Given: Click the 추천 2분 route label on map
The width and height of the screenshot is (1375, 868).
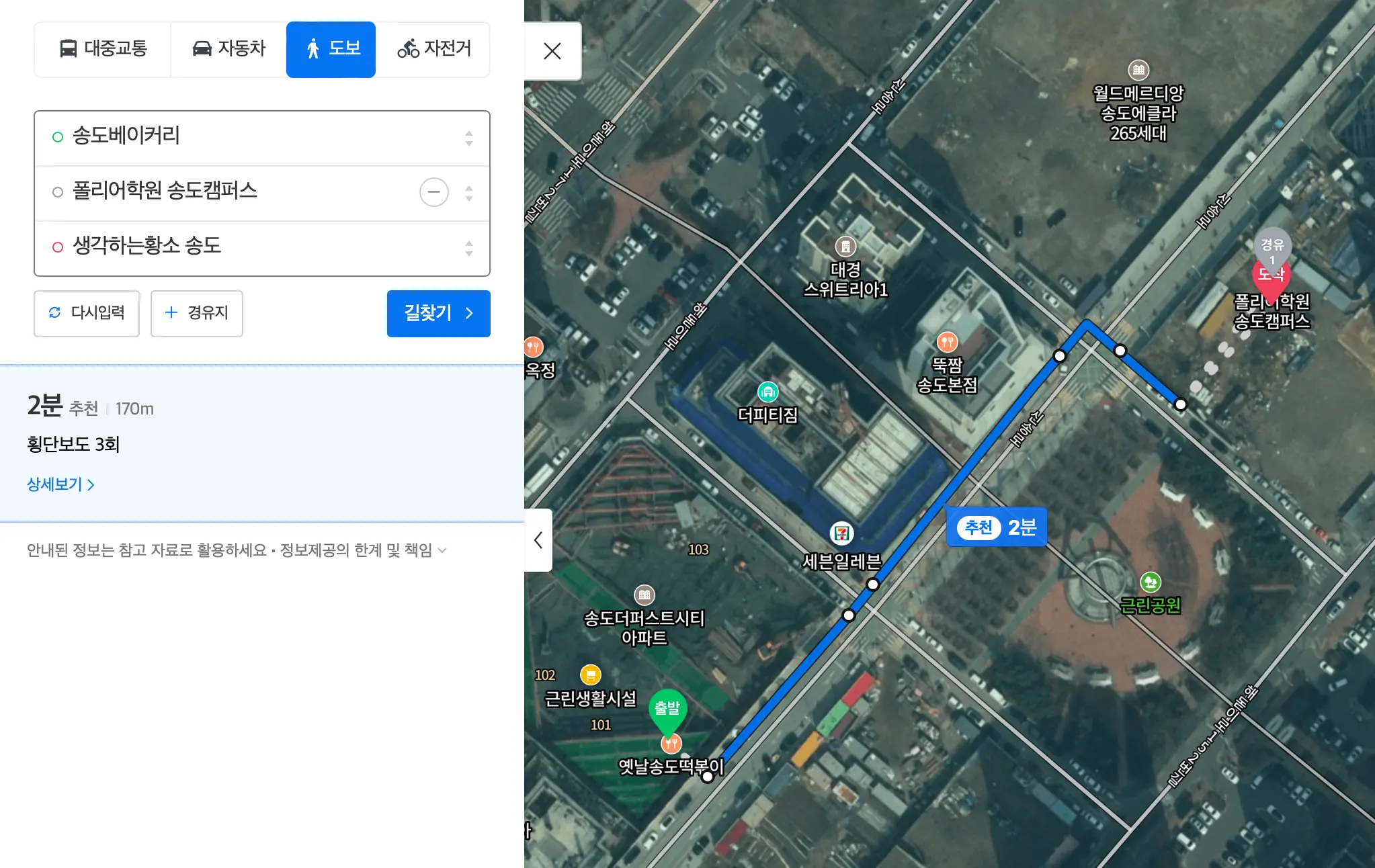Looking at the screenshot, I should [997, 527].
